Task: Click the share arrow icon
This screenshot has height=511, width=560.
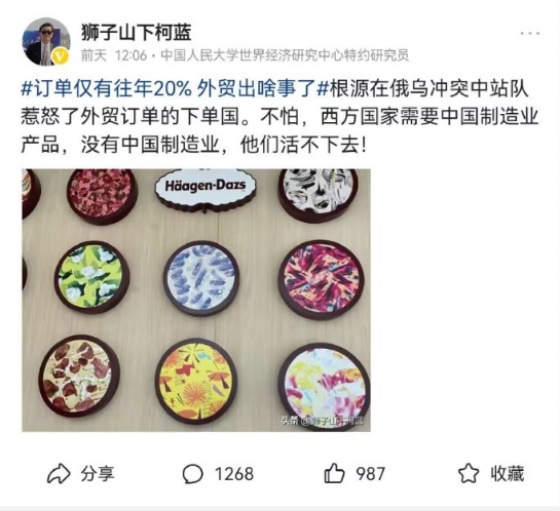Action: click(x=59, y=474)
